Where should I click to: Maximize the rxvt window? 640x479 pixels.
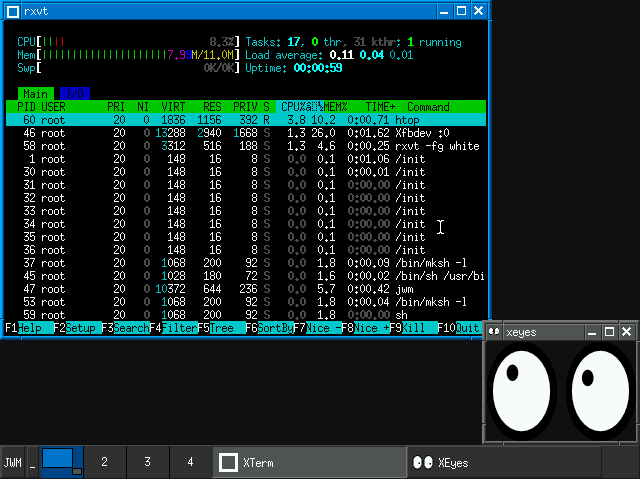click(x=461, y=11)
